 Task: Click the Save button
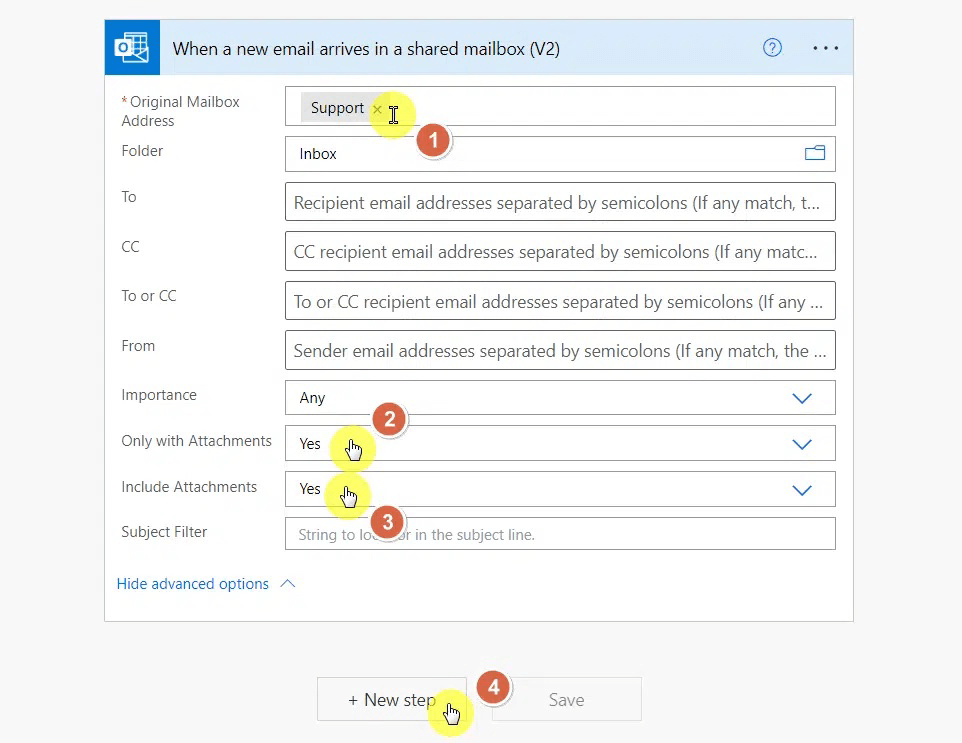(x=566, y=700)
